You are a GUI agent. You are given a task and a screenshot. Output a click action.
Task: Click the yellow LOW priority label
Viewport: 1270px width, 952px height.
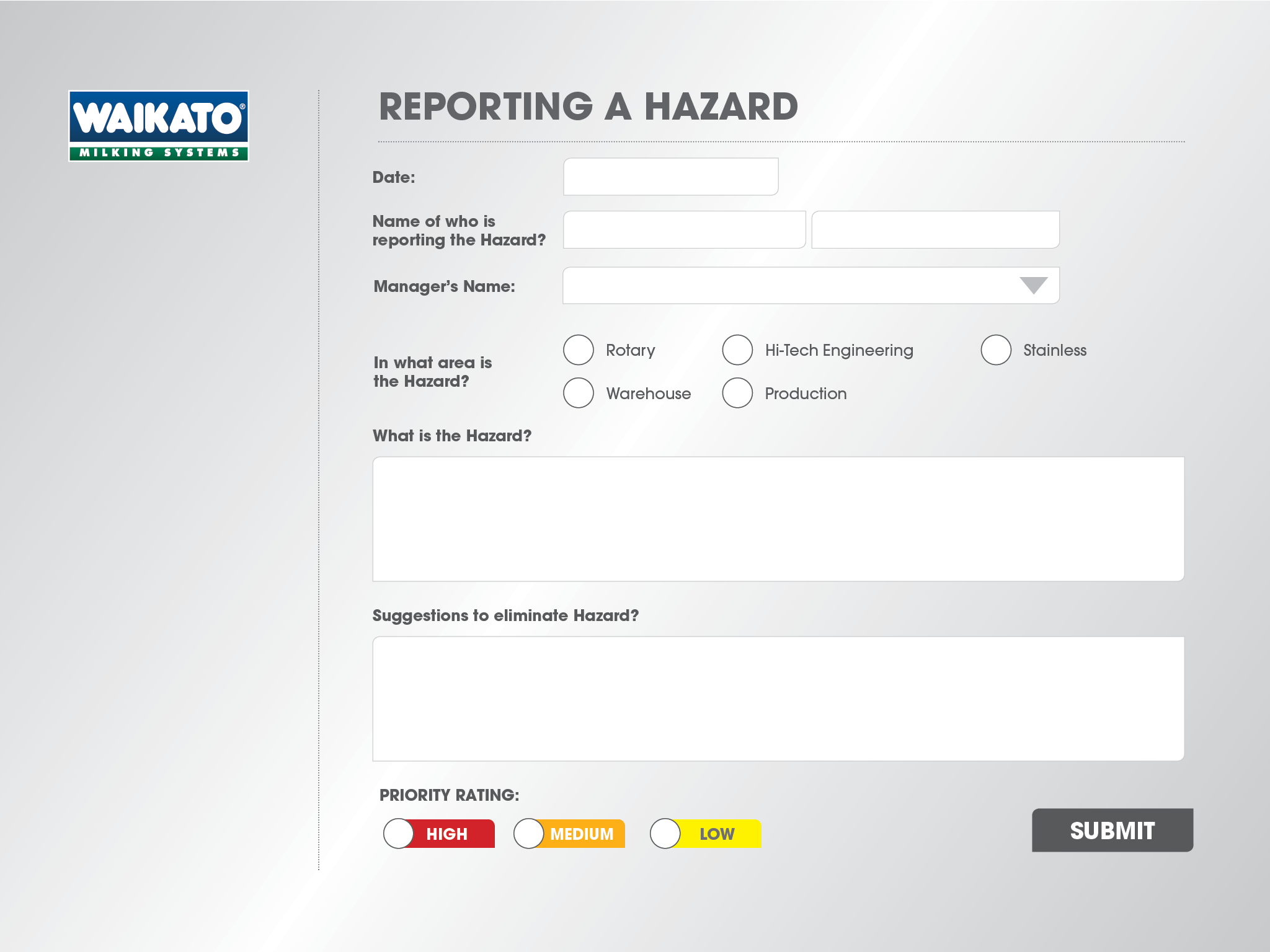click(x=717, y=834)
